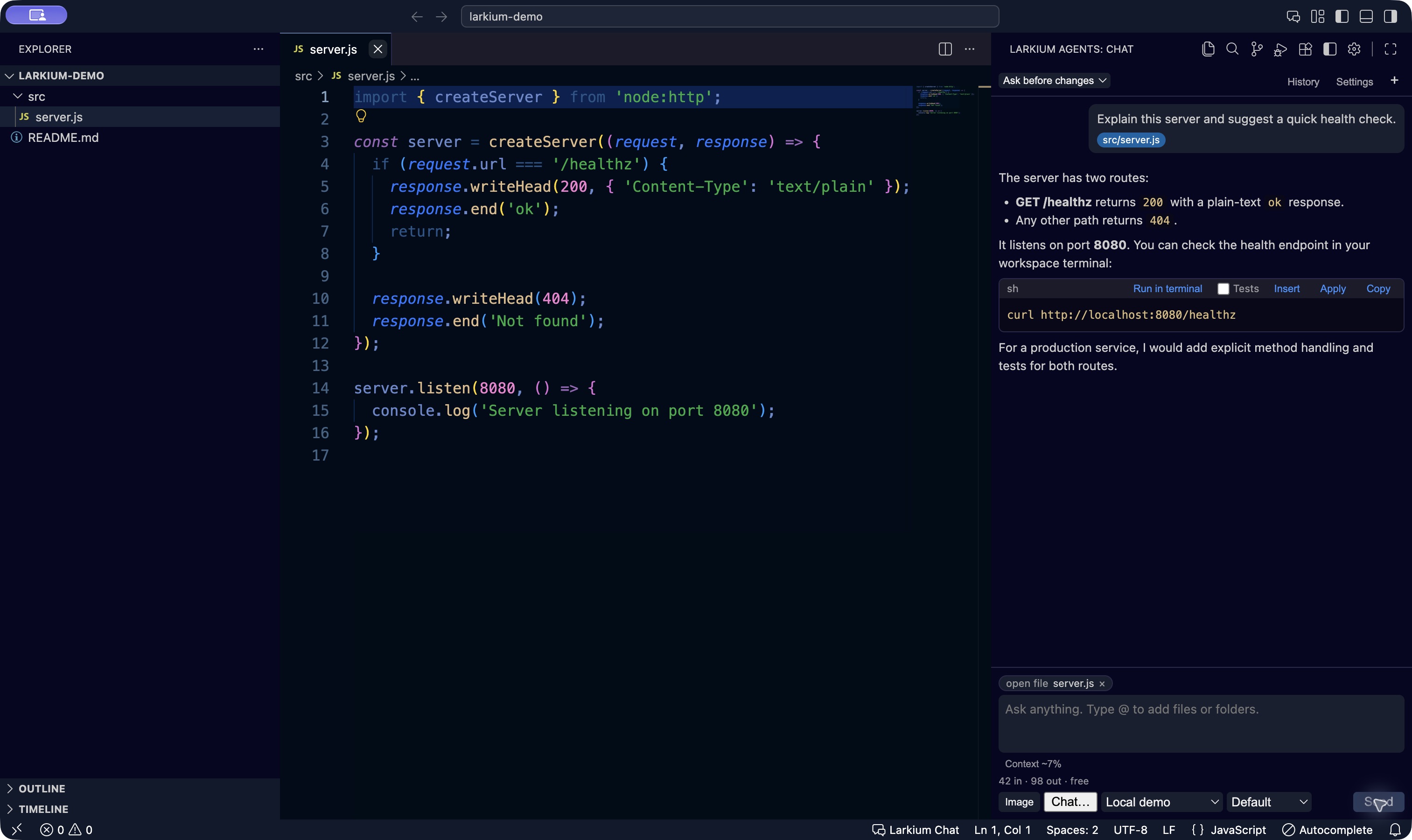Click the notifications bell in the status bar
This screenshot has height=840, width=1412.
pyautogui.click(x=1395, y=830)
